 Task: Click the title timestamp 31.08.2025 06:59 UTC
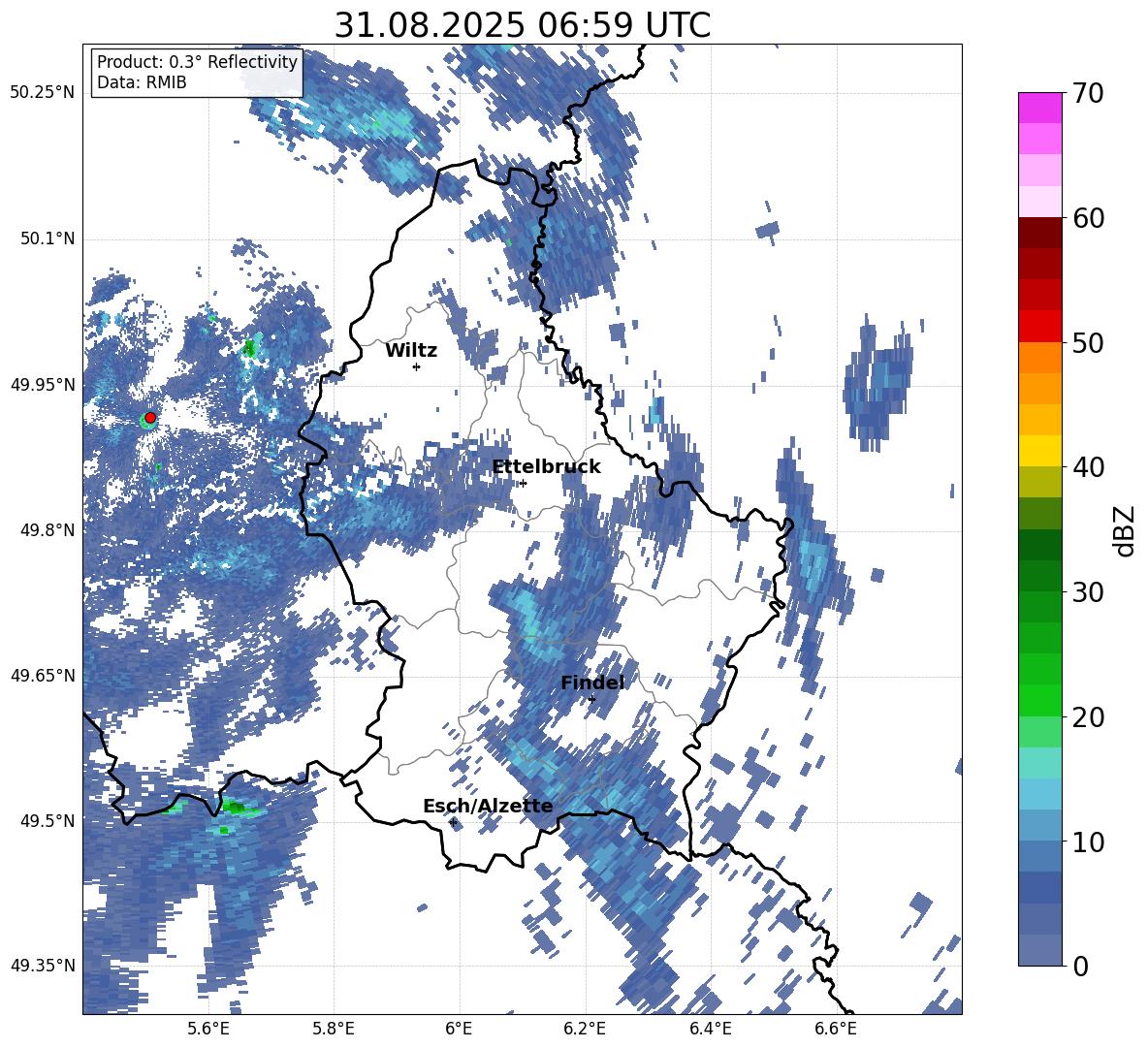[x=523, y=25]
